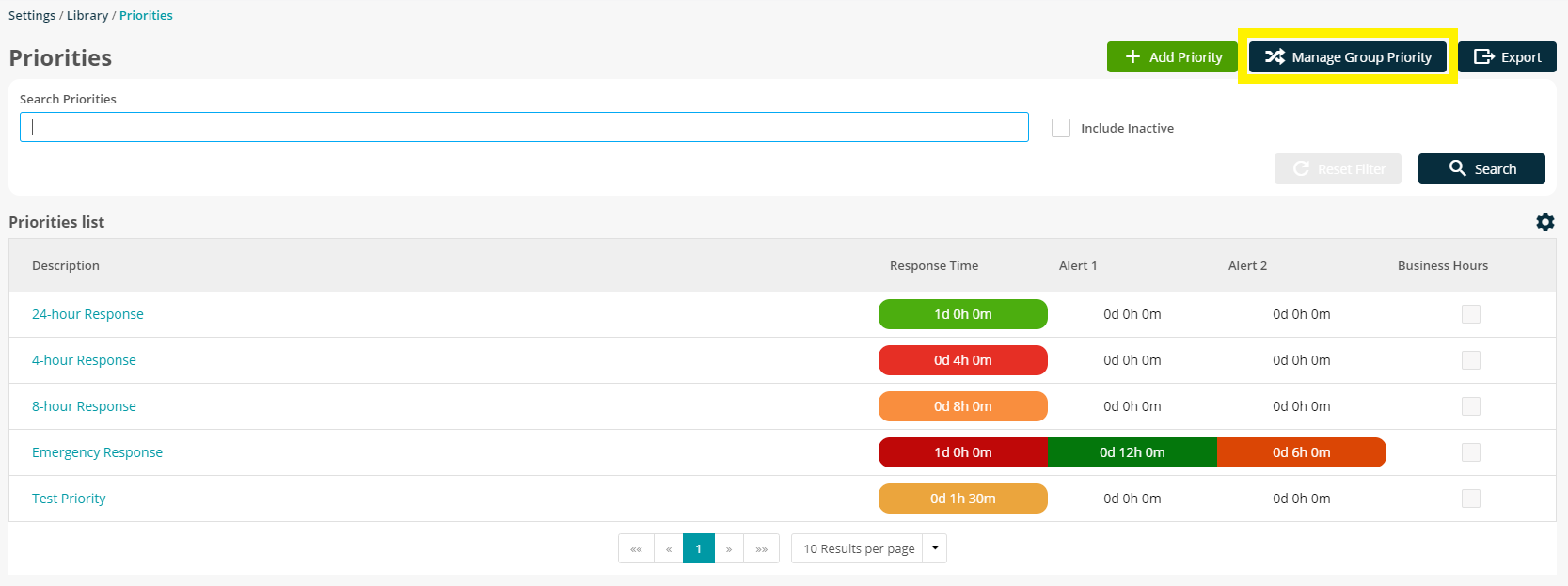Go to the previous page of results
The width and height of the screenshot is (1568, 586).
pyautogui.click(x=669, y=548)
